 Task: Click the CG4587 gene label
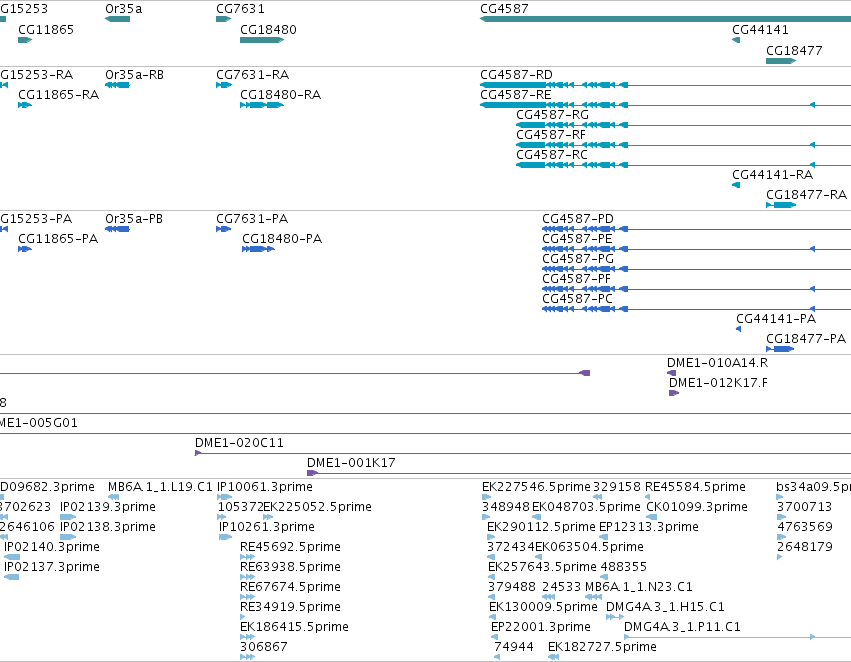coord(504,9)
